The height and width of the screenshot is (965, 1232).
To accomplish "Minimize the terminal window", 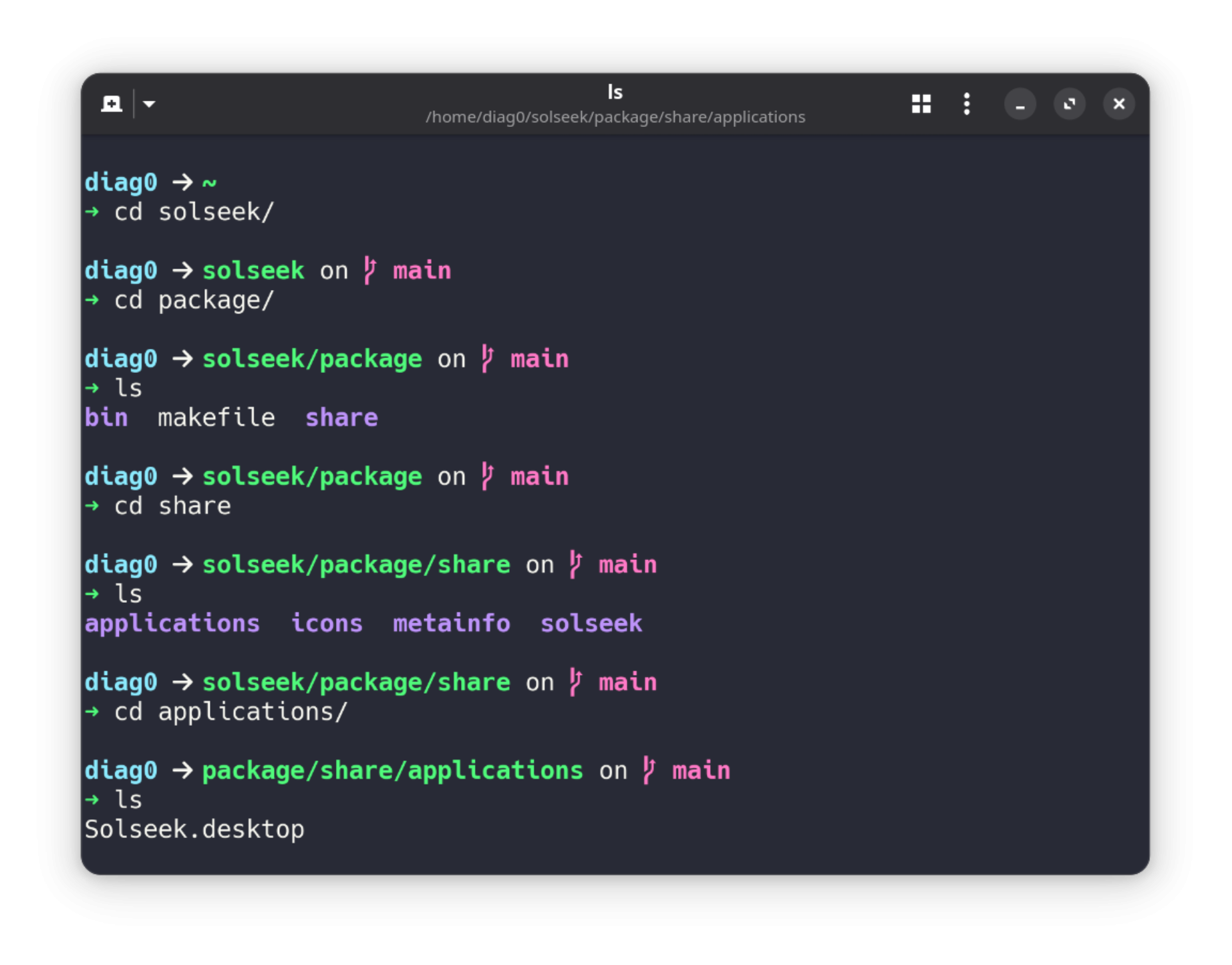I will (x=1020, y=104).
